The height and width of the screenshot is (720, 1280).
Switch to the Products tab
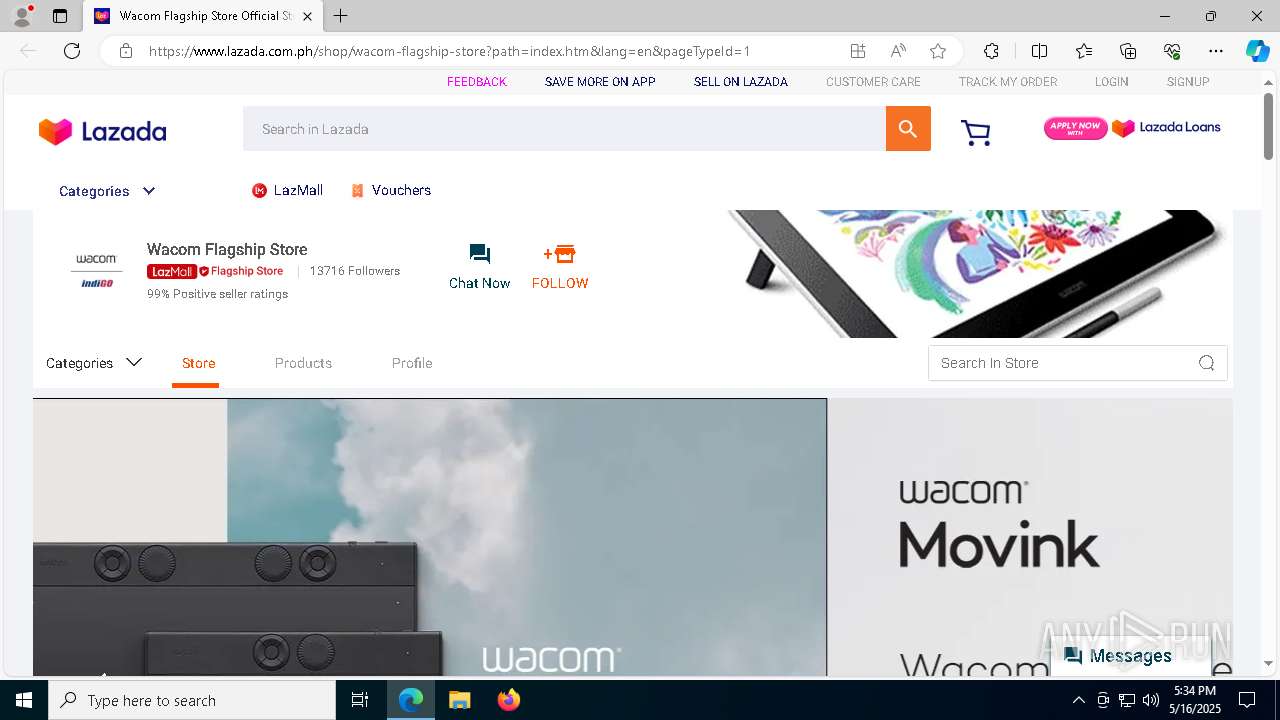click(x=303, y=363)
